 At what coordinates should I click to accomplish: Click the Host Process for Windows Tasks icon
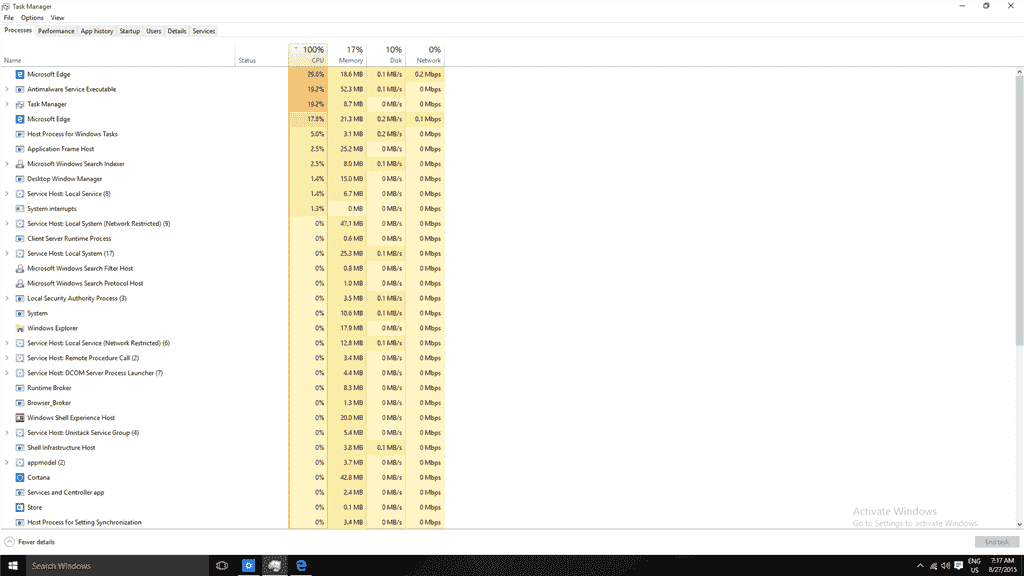20,134
